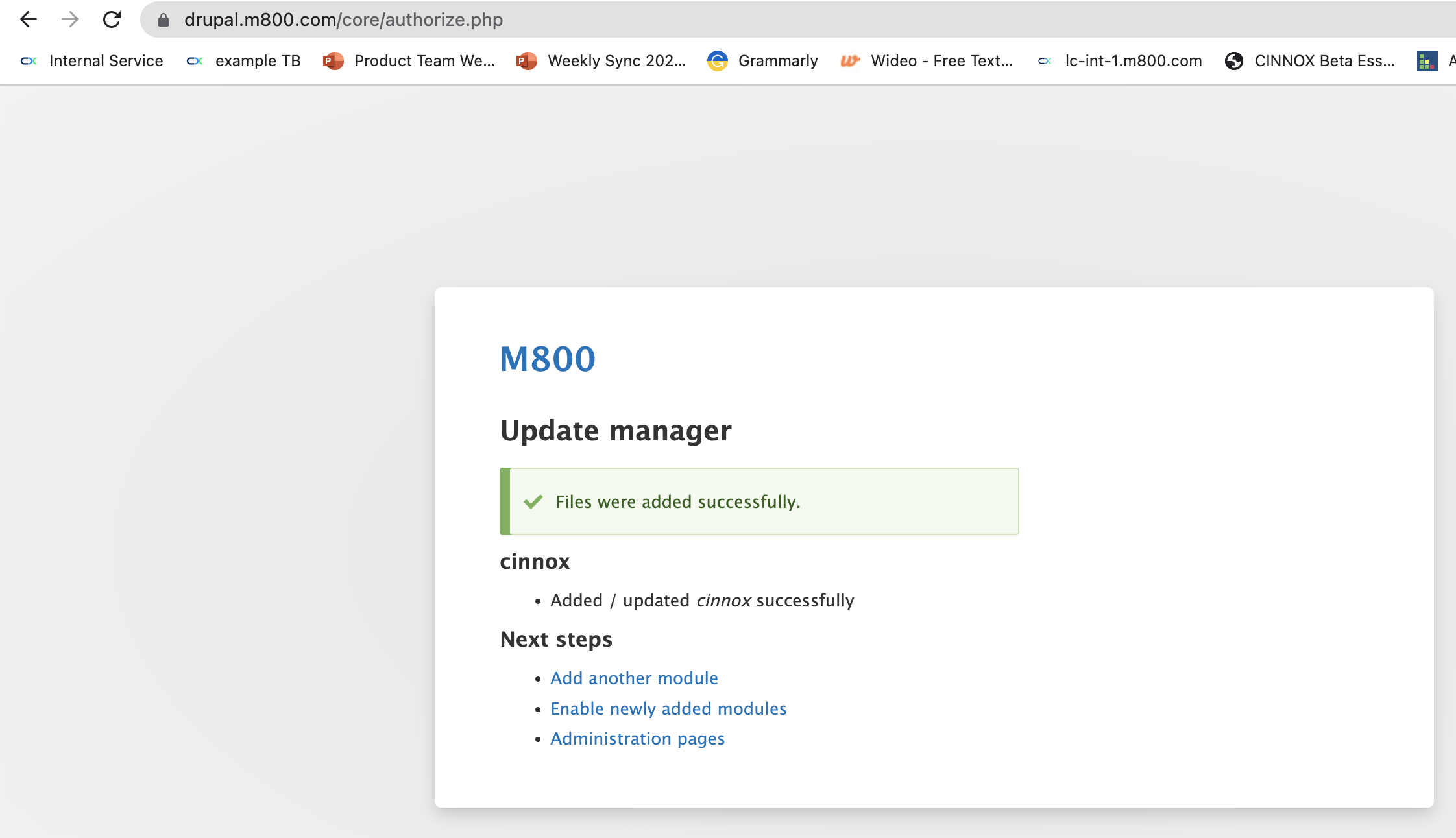Open Wideo - Free Text... bookmark

coord(927,61)
